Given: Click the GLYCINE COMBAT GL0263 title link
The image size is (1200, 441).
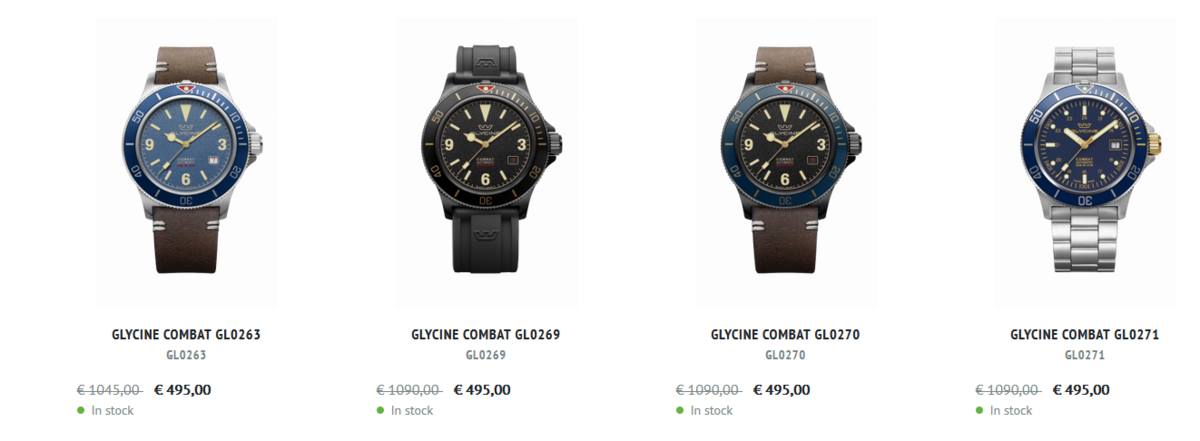Looking at the screenshot, I should (x=186, y=335).
